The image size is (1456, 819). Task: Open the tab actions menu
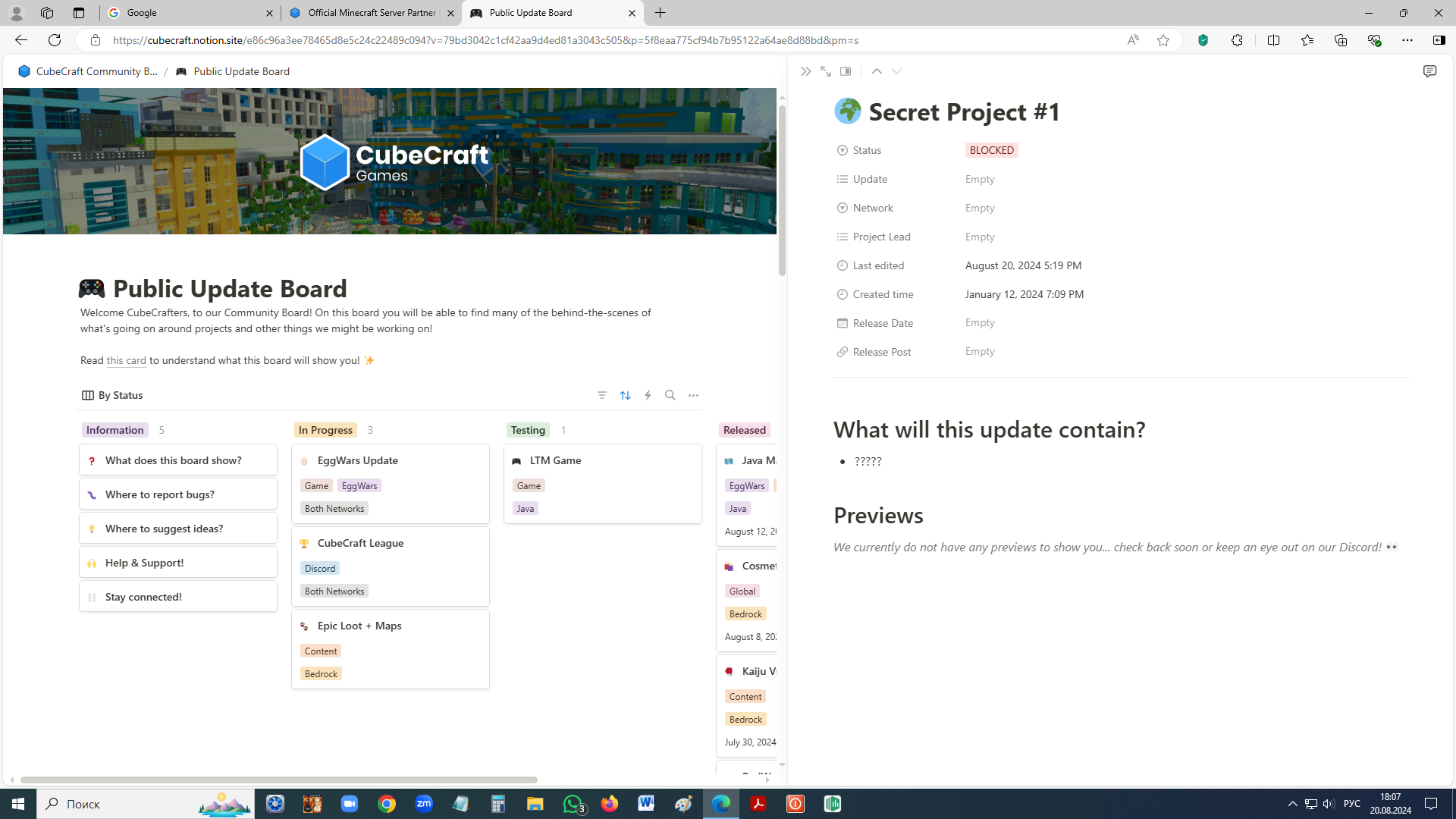coord(79,13)
